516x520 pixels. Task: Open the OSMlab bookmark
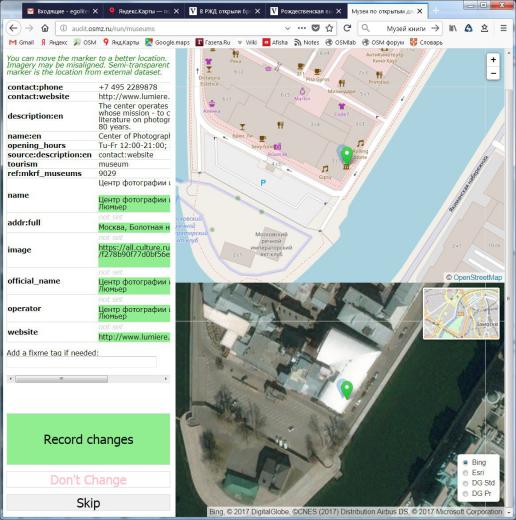[341, 42]
